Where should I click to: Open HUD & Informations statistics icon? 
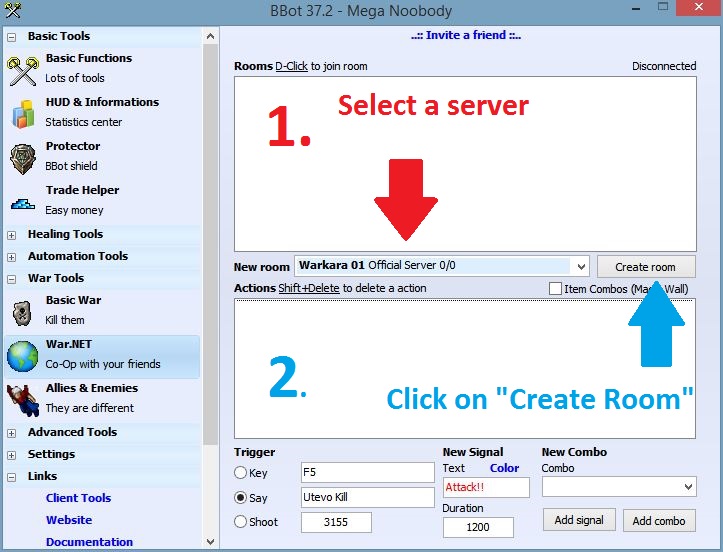22,113
